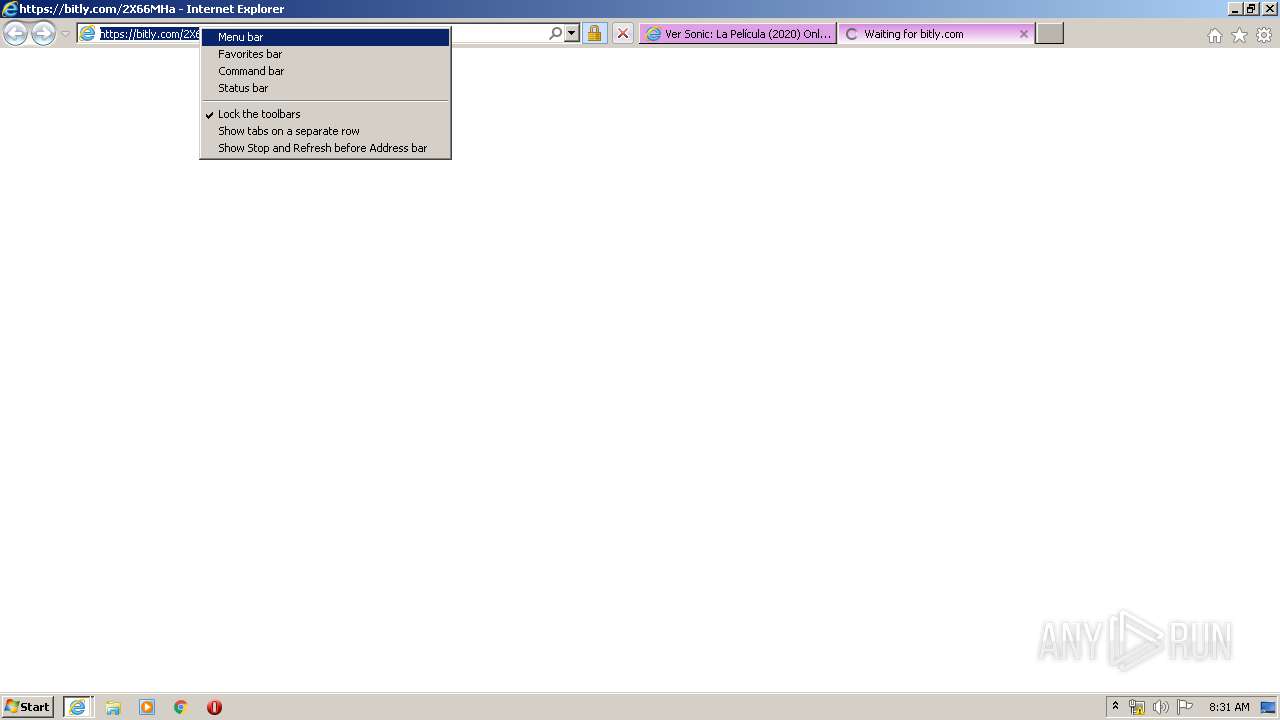Image resolution: width=1280 pixels, height=720 pixels.
Task: Click the volume speaker tray icon
Action: click(x=1160, y=707)
